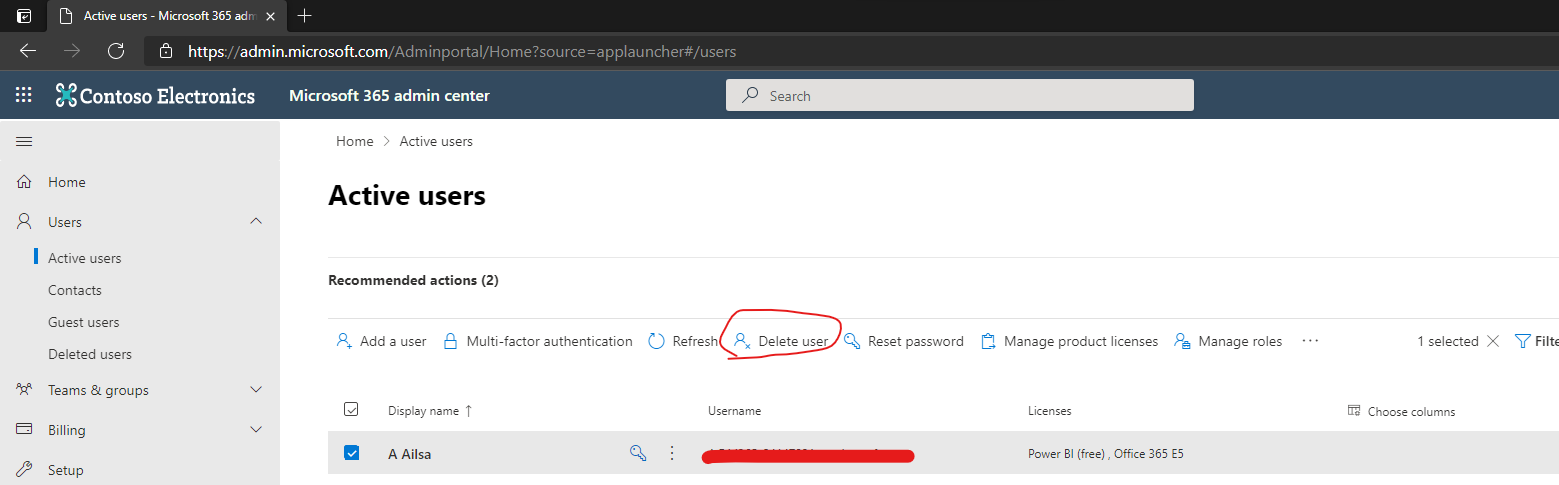Click the A Ailsa display name
This screenshot has height=485, width=1559.
coord(410,454)
